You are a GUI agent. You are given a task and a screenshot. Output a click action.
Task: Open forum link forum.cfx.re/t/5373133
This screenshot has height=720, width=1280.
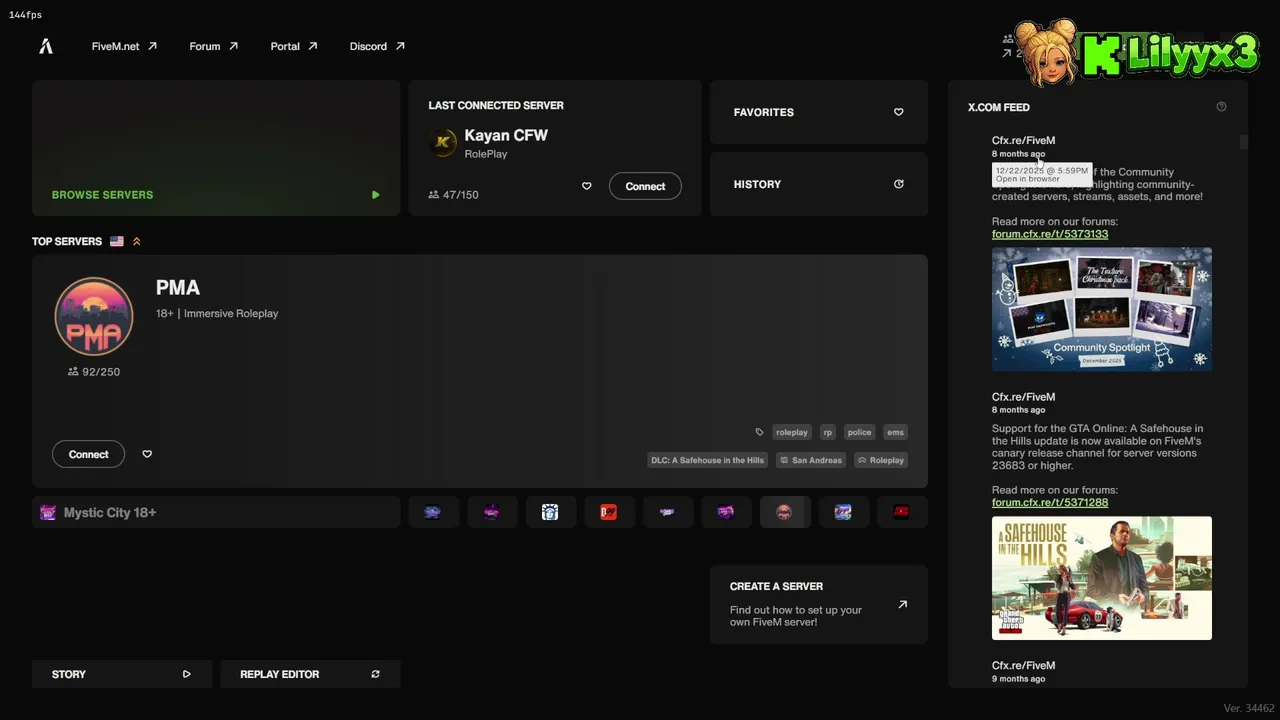click(1050, 234)
